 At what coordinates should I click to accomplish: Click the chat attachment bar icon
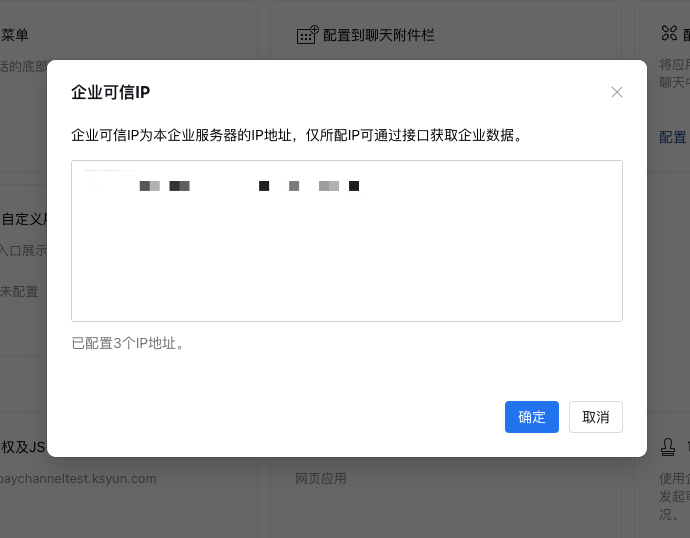click(308, 35)
